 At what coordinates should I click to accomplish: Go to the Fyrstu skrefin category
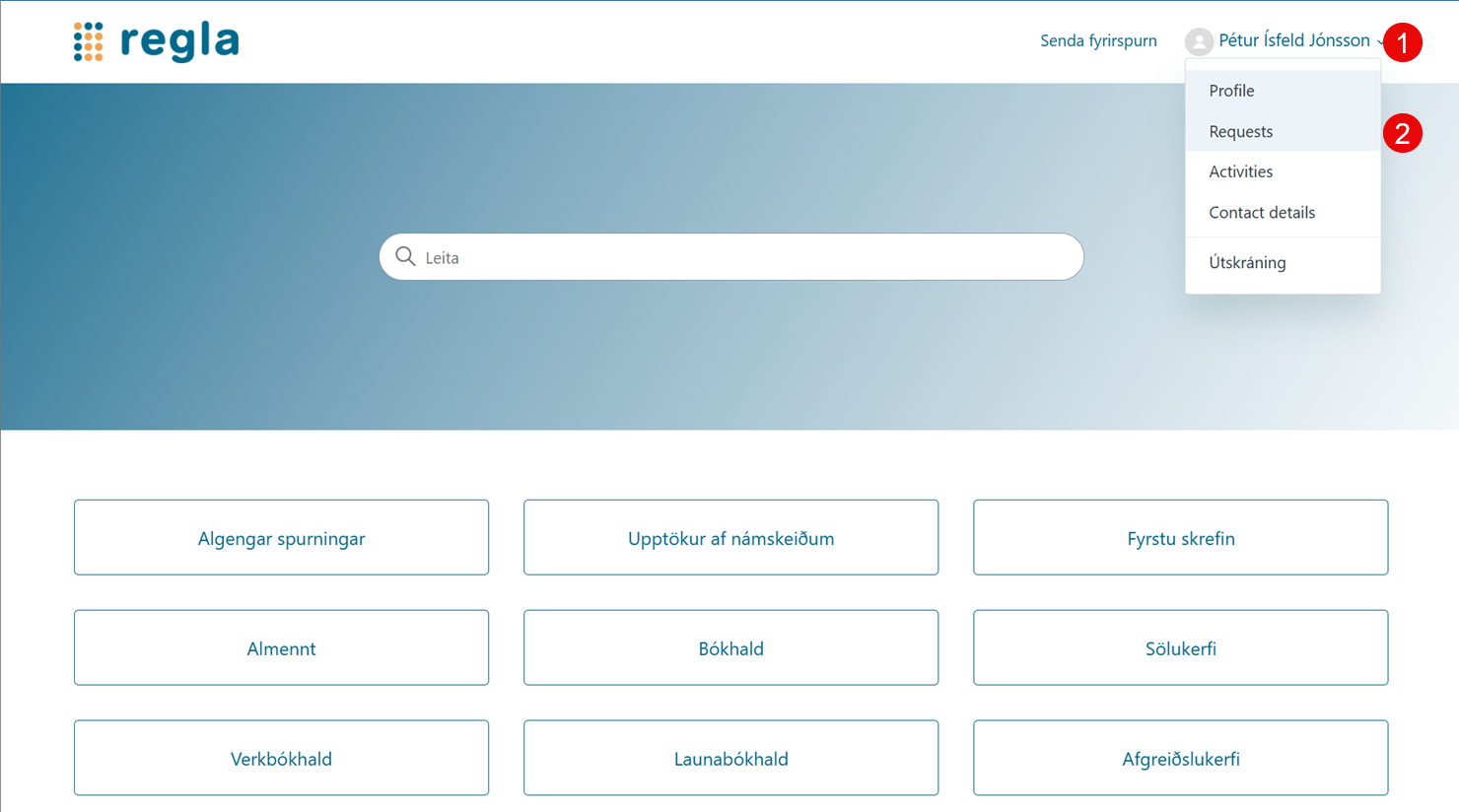point(1180,538)
